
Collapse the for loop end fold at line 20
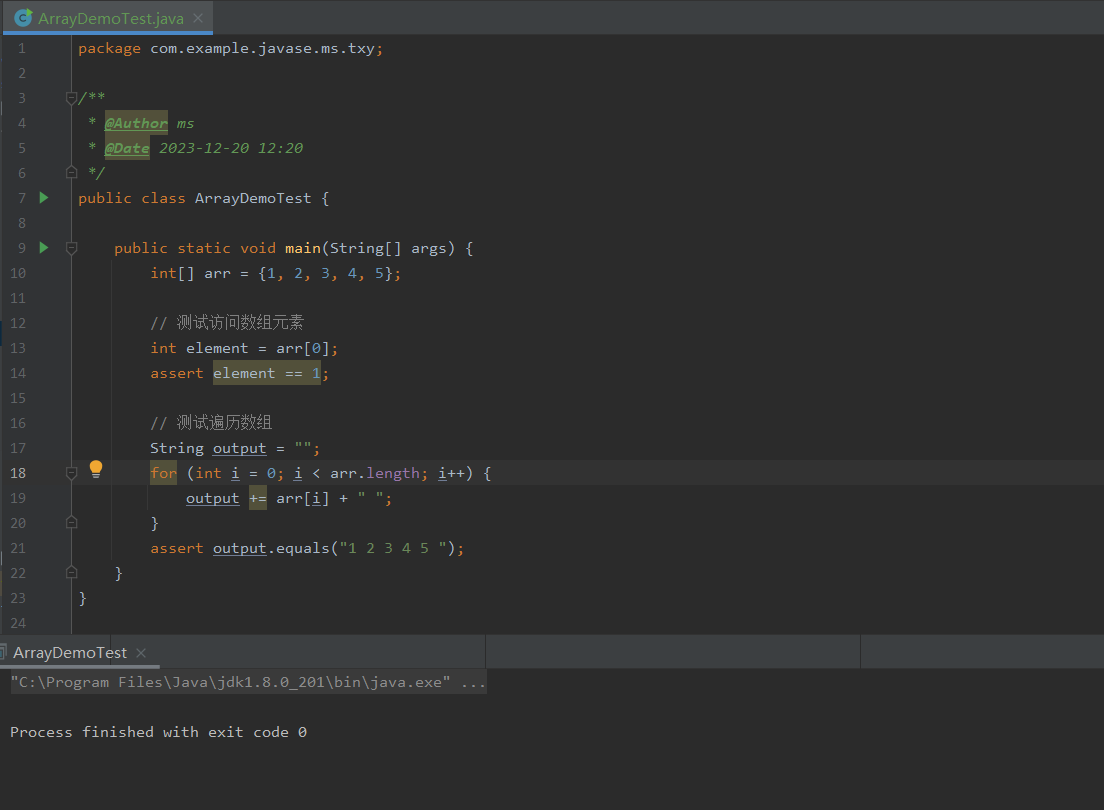(x=71, y=522)
